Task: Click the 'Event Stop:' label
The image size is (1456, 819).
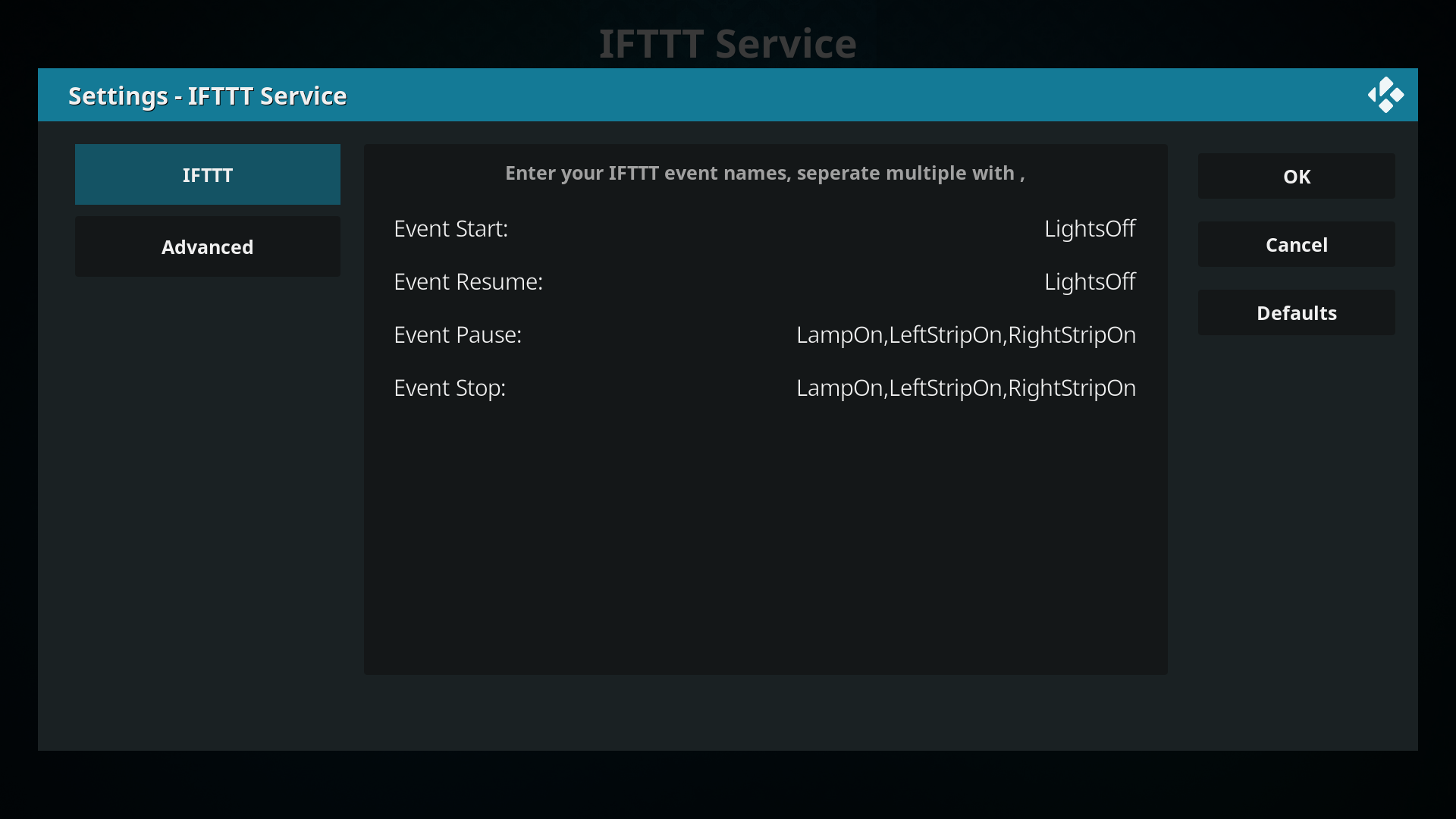Action: point(449,388)
